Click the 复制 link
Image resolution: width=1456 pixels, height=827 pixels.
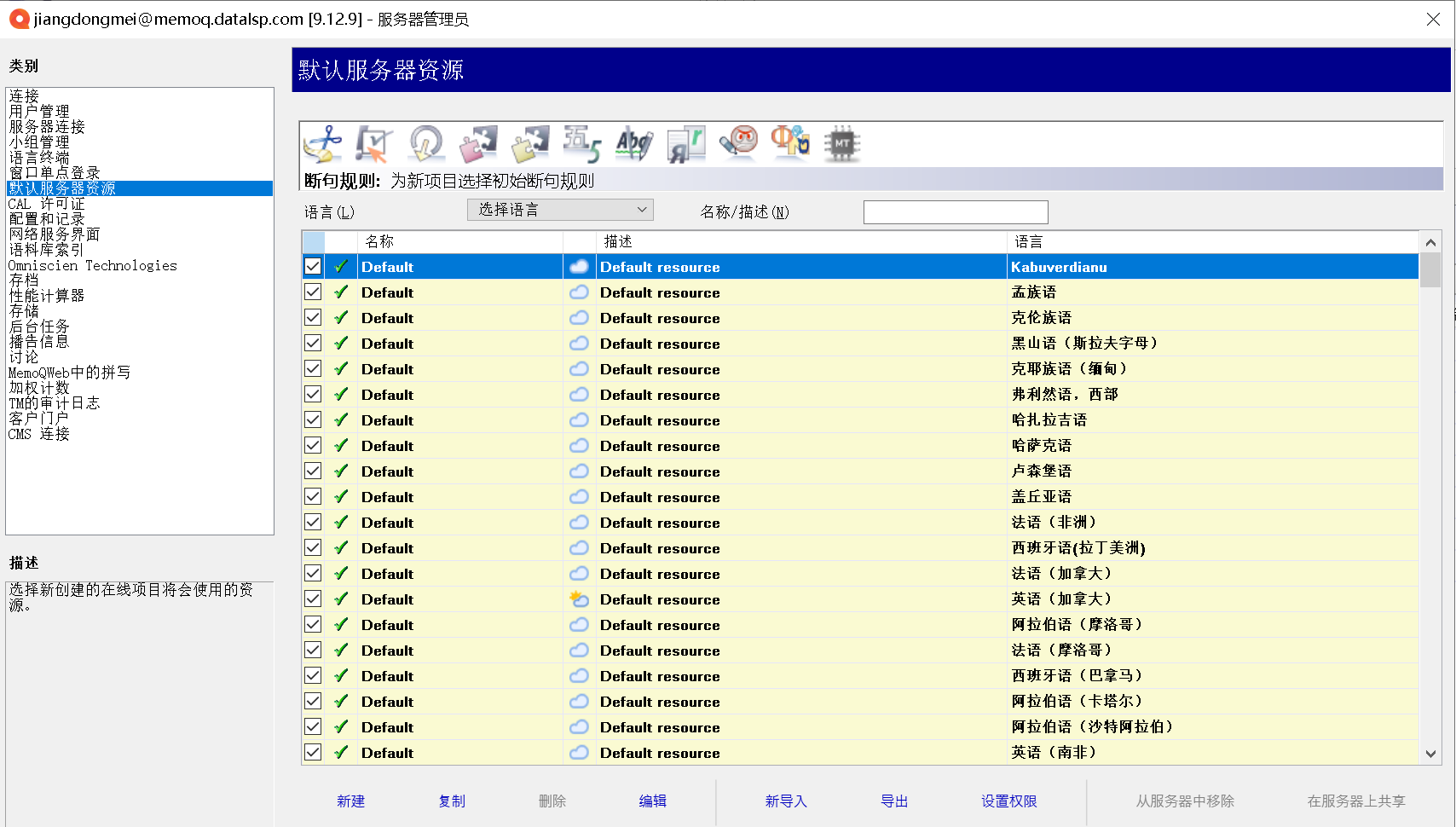[452, 801]
